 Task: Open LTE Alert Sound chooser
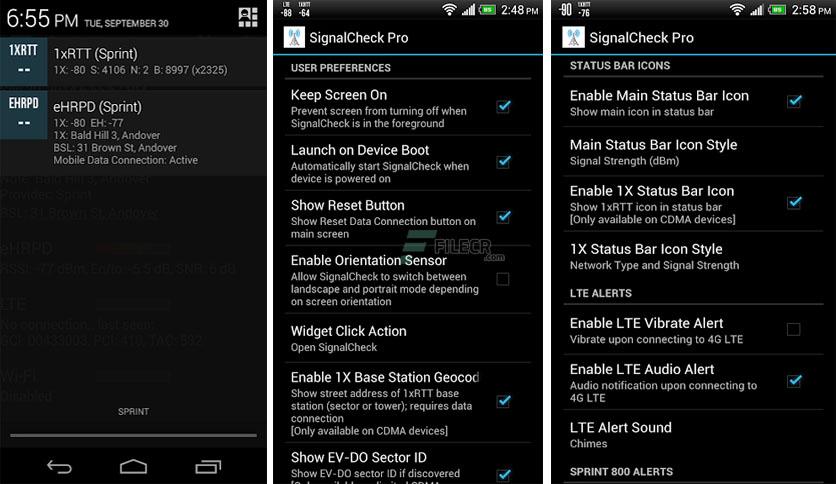click(x=693, y=435)
